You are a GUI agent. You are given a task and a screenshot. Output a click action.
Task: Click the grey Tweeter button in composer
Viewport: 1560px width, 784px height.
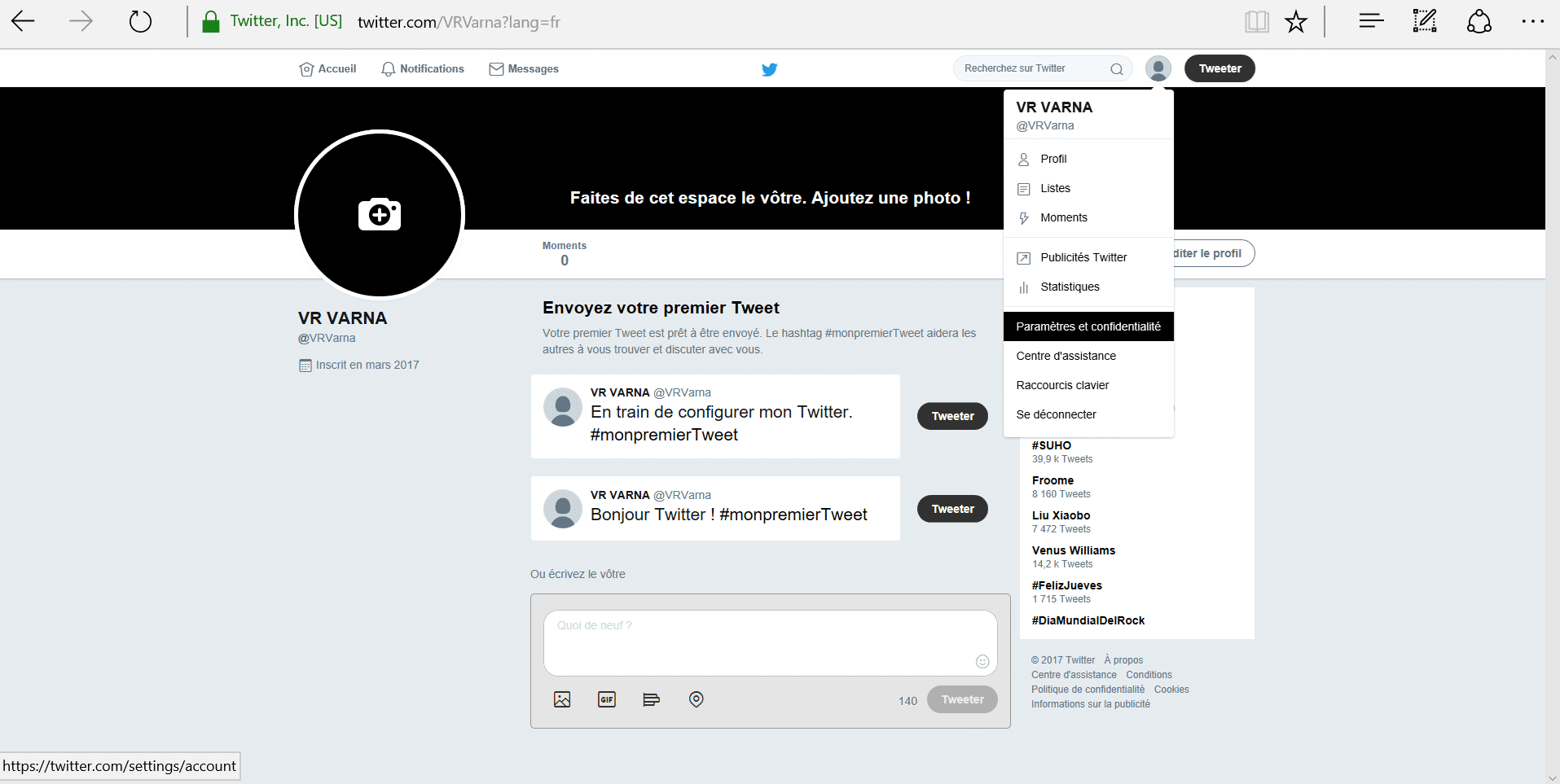(x=962, y=699)
